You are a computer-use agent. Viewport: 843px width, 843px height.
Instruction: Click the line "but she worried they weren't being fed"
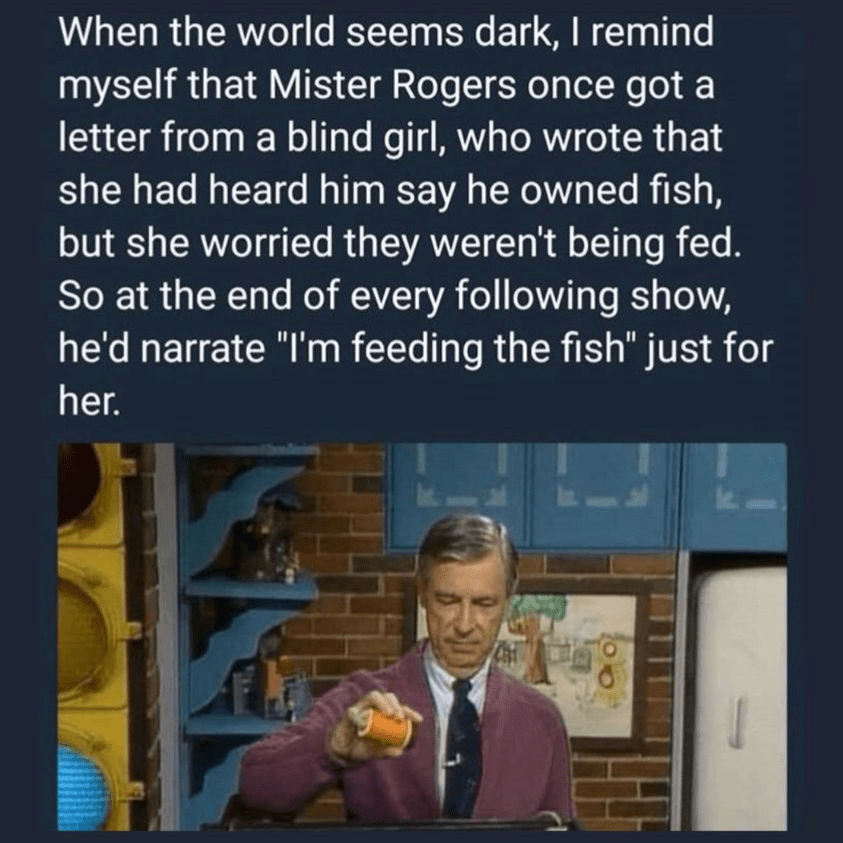(x=399, y=243)
